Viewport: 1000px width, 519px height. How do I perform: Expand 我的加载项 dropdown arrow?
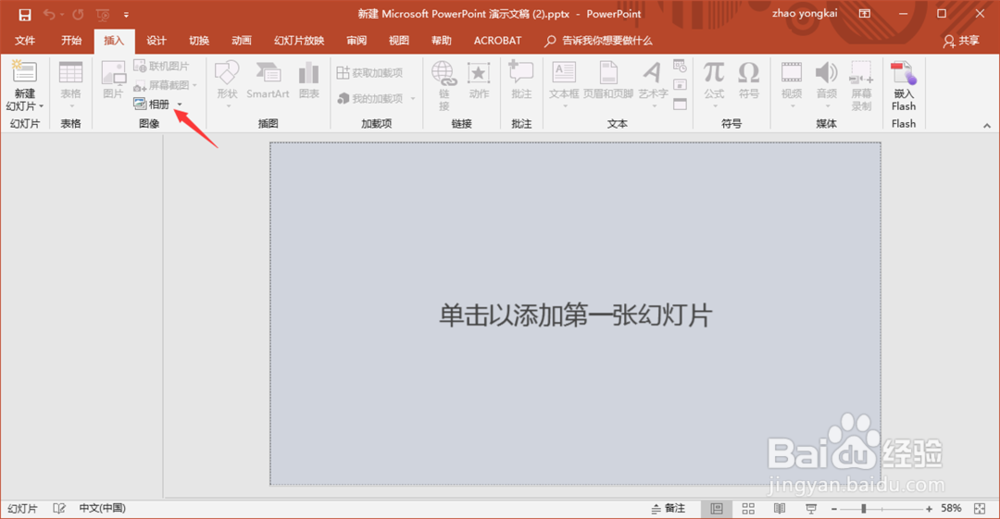(413, 99)
